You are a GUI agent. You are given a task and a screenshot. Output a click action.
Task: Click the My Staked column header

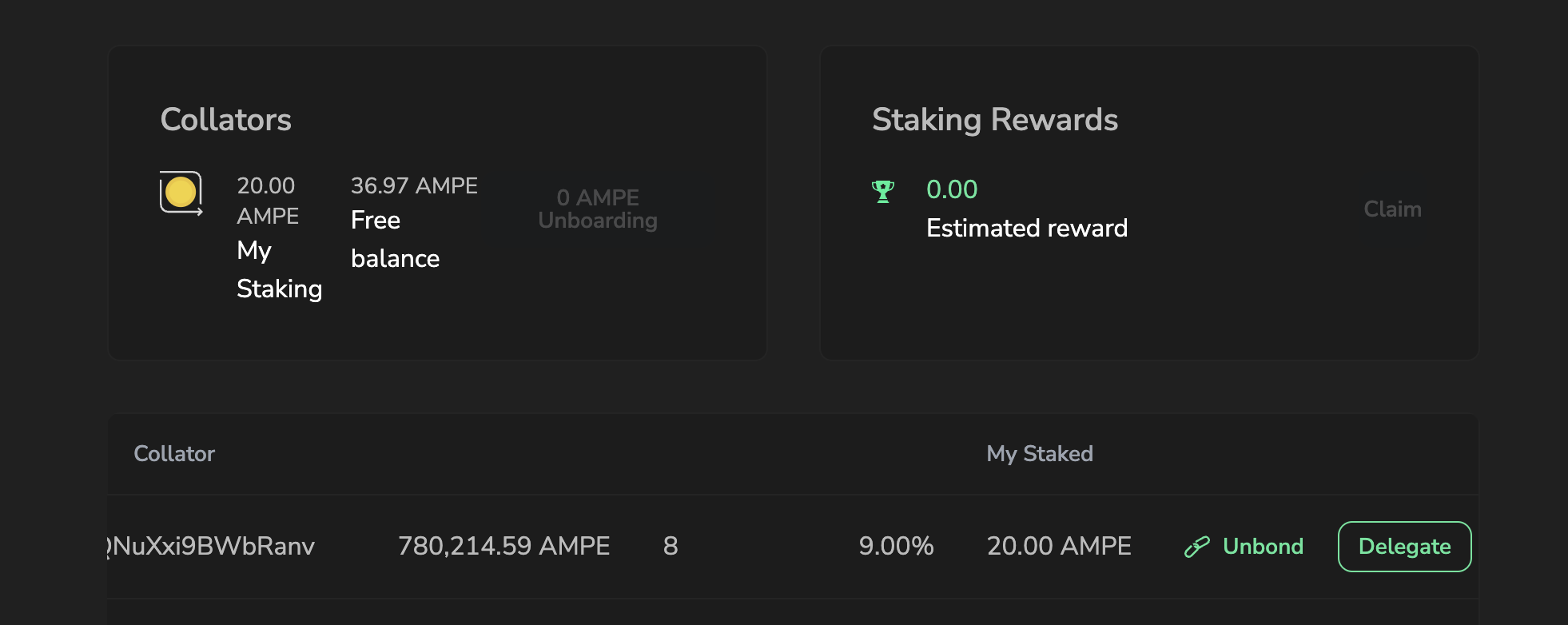coord(1040,453)
